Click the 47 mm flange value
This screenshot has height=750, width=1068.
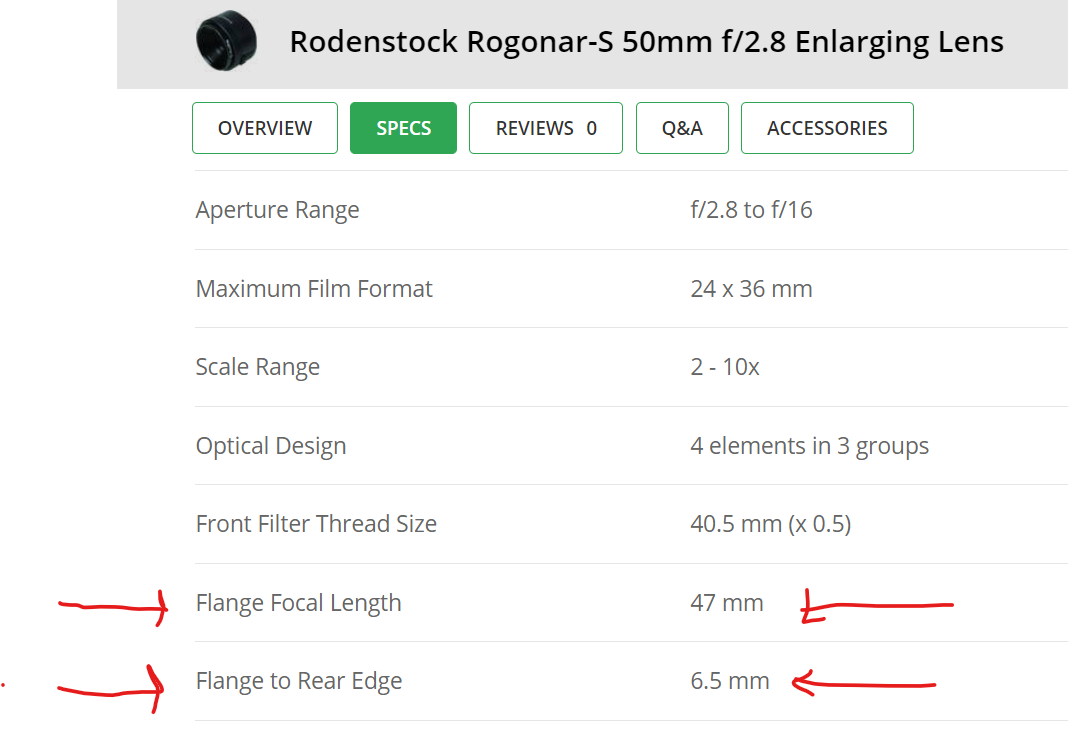coord(726,603)
